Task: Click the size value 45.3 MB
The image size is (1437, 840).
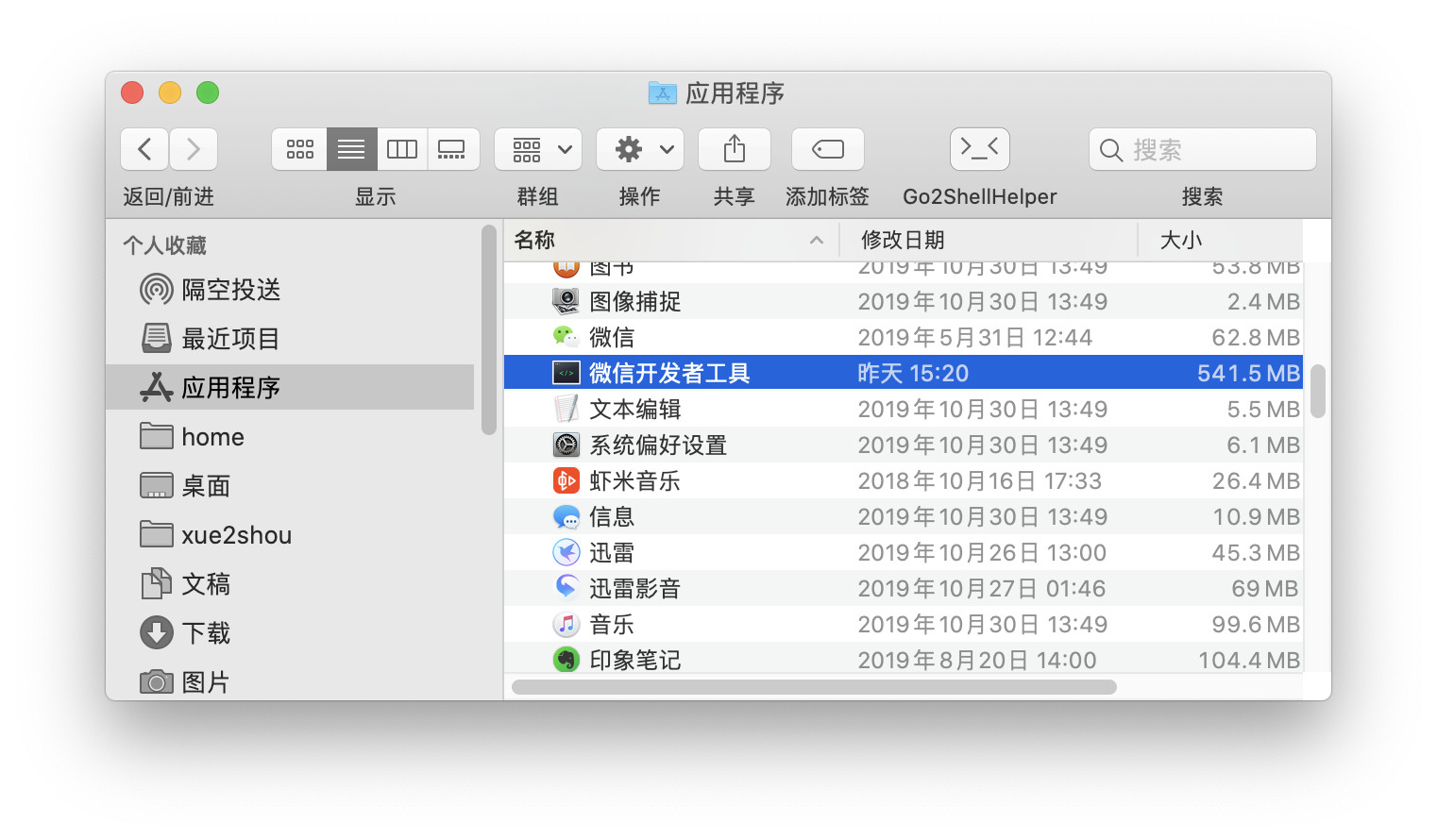Action: coord(1256,552)
